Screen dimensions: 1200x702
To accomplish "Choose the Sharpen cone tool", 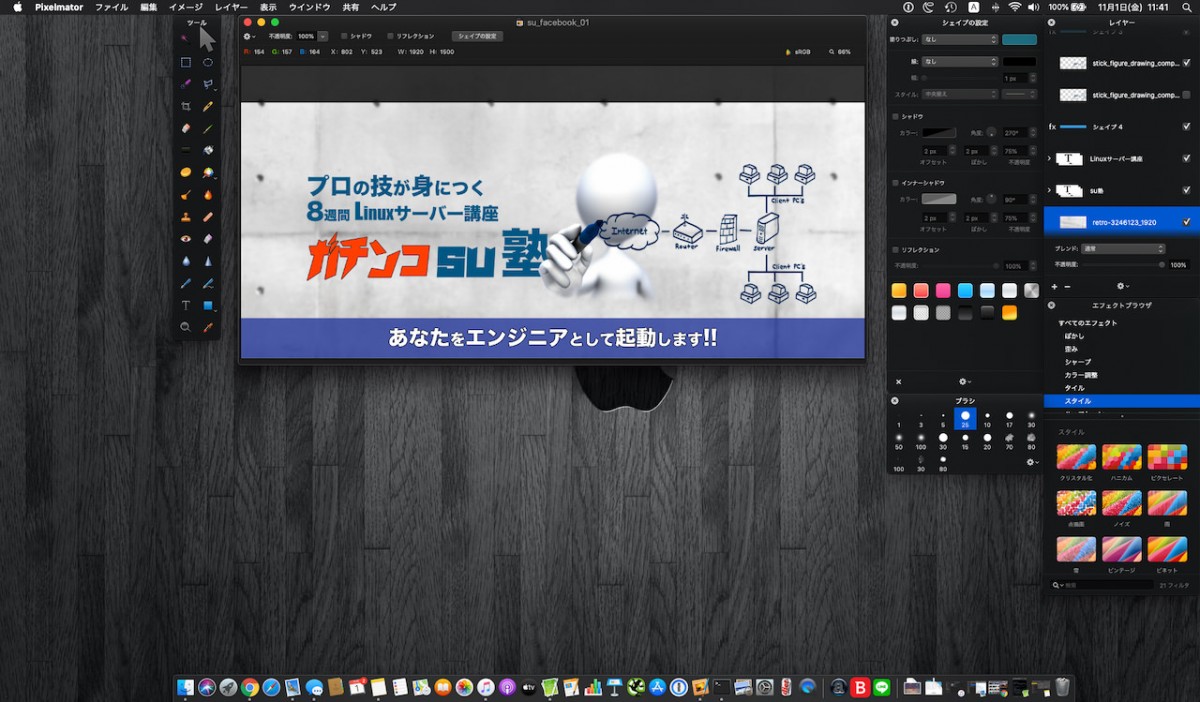I will click(208, 261).
